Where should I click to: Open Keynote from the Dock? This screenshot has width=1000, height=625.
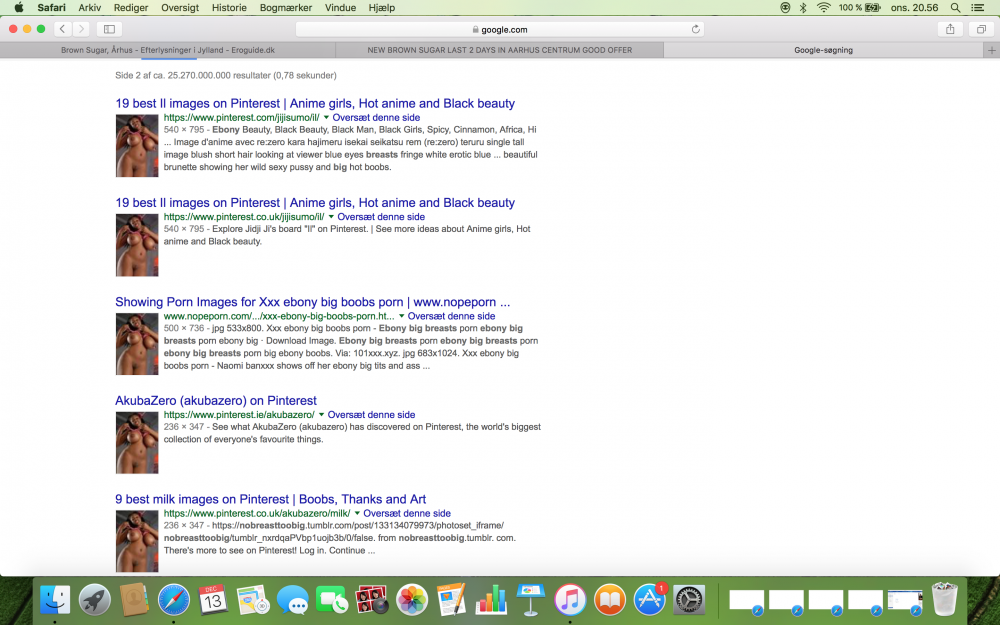point(531,600)
